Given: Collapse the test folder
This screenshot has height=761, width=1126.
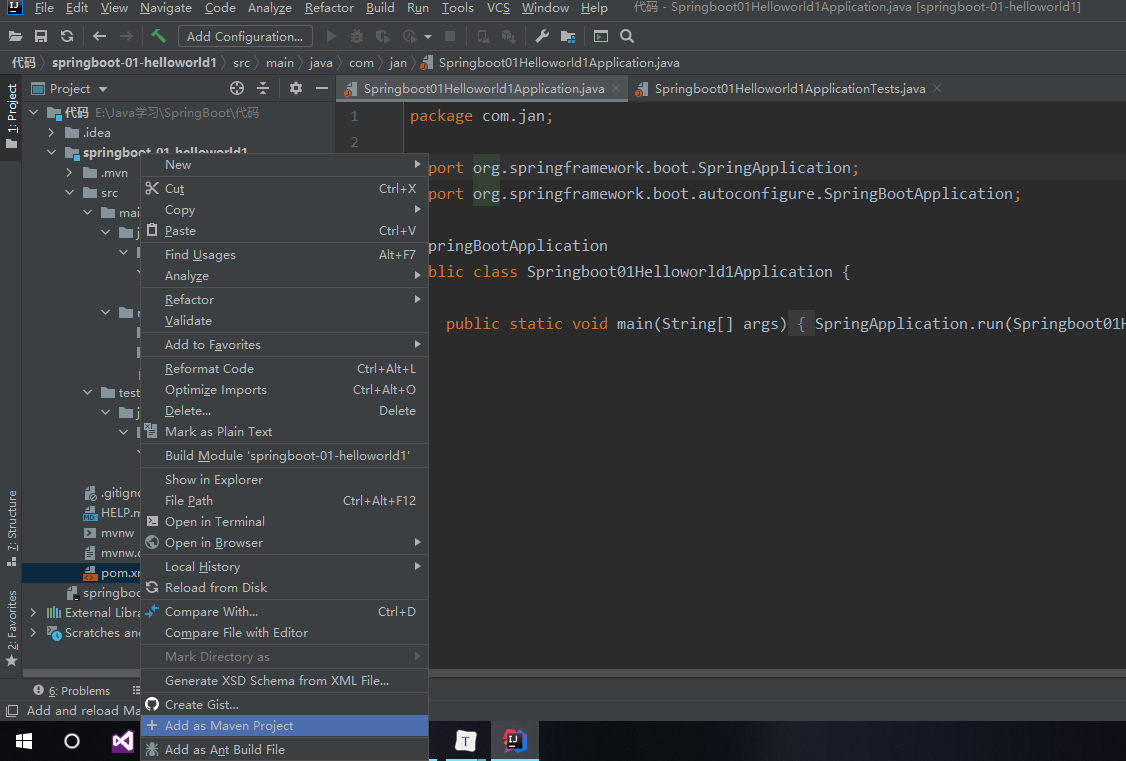Looking at the screenshot, I should 88,393.
